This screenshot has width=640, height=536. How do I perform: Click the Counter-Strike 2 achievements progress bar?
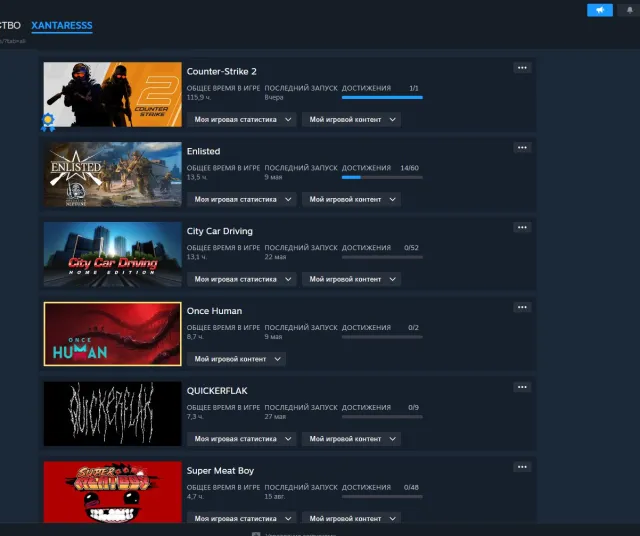coord(382,98)
